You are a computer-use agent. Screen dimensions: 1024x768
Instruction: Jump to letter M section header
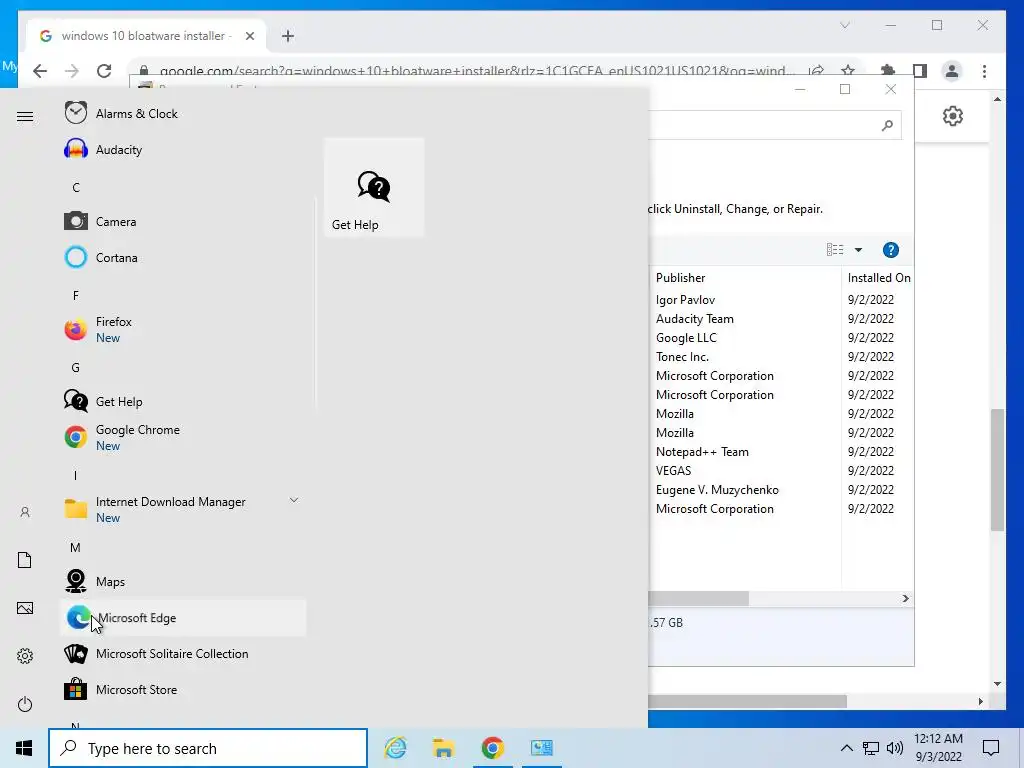(x=75, y=547)
